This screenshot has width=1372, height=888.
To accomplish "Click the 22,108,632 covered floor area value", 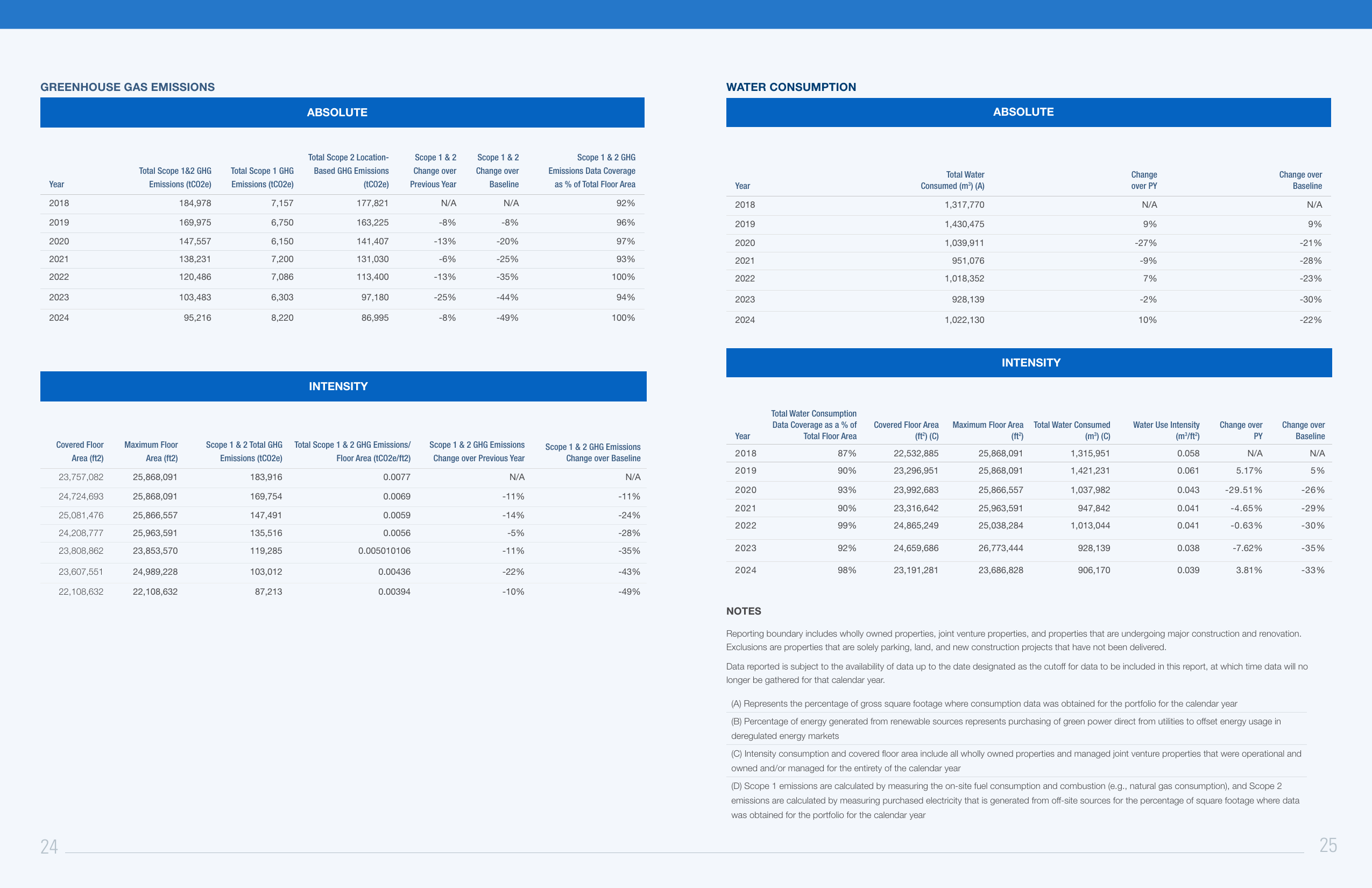I will coord(81,591).
